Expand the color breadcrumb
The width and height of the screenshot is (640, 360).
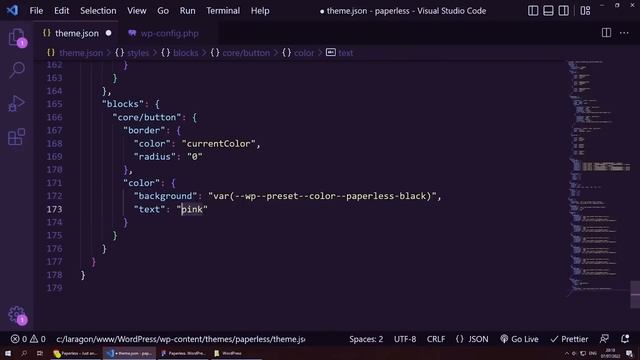tap(304, 53)
